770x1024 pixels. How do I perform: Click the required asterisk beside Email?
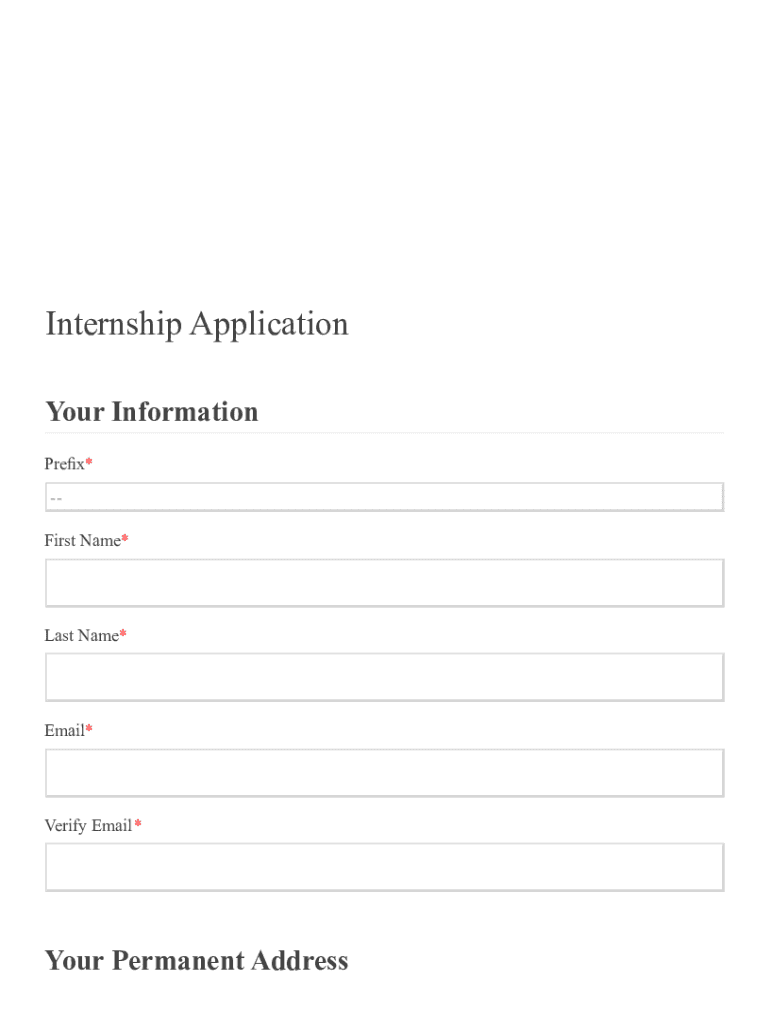pos(89,730)
